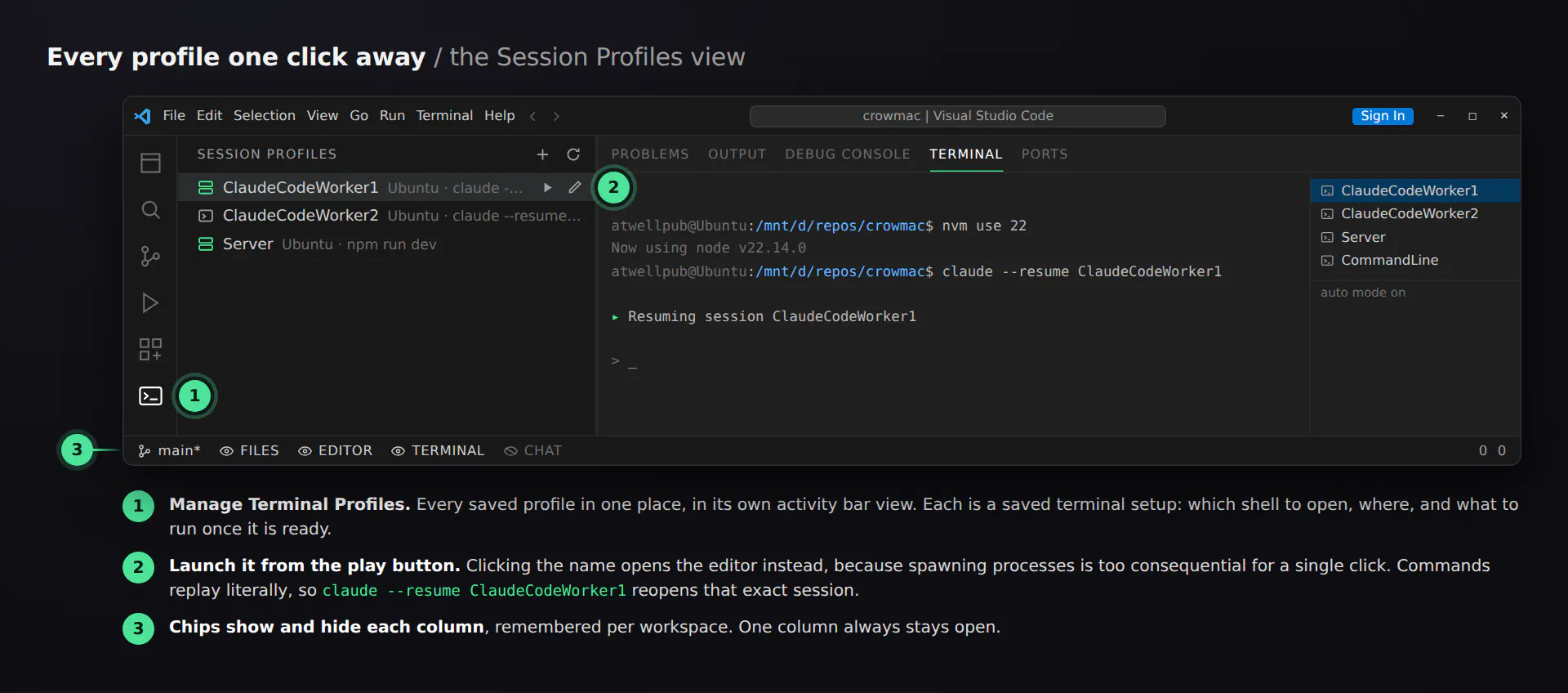Image resolution: width=1568 pixels, height=693 pixels.
Task: Click terminal icon beside ClaudeCodeWorker1 in terminal list
Action: tap(1327, 190)
